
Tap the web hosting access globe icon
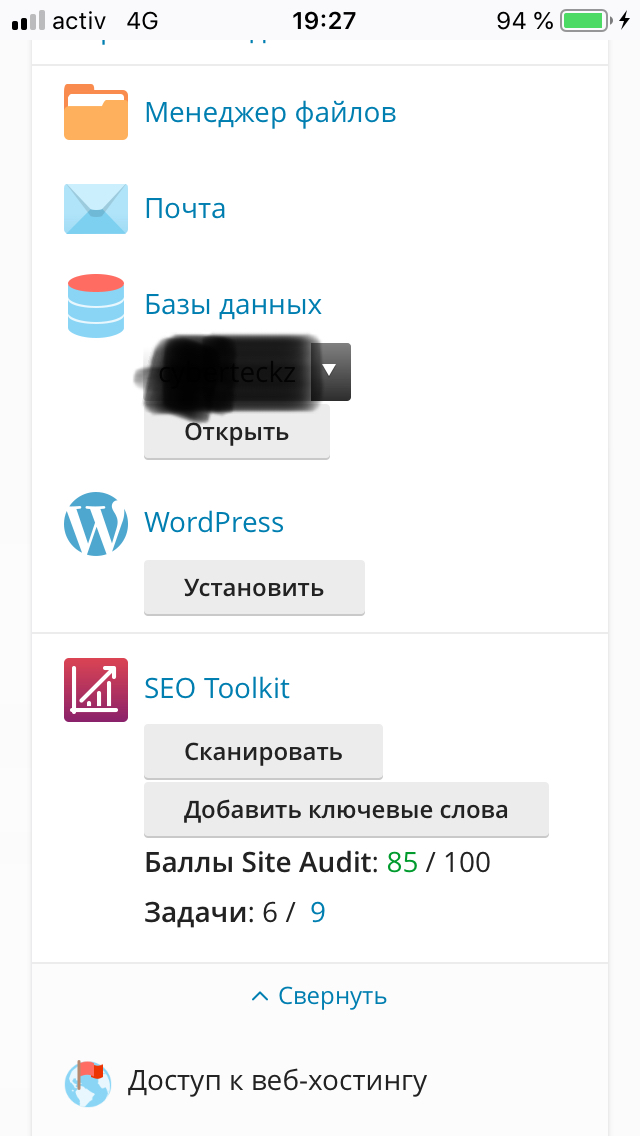(84, 1081)
